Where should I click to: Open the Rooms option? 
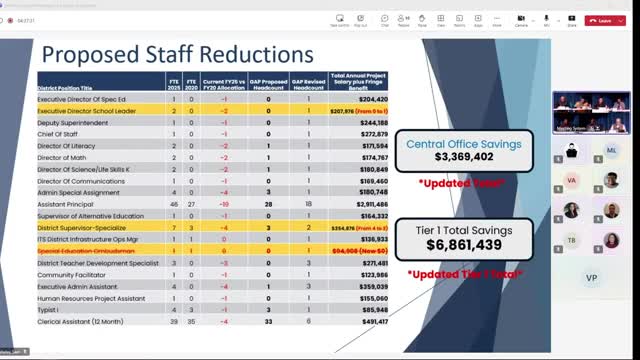point(459,20)
